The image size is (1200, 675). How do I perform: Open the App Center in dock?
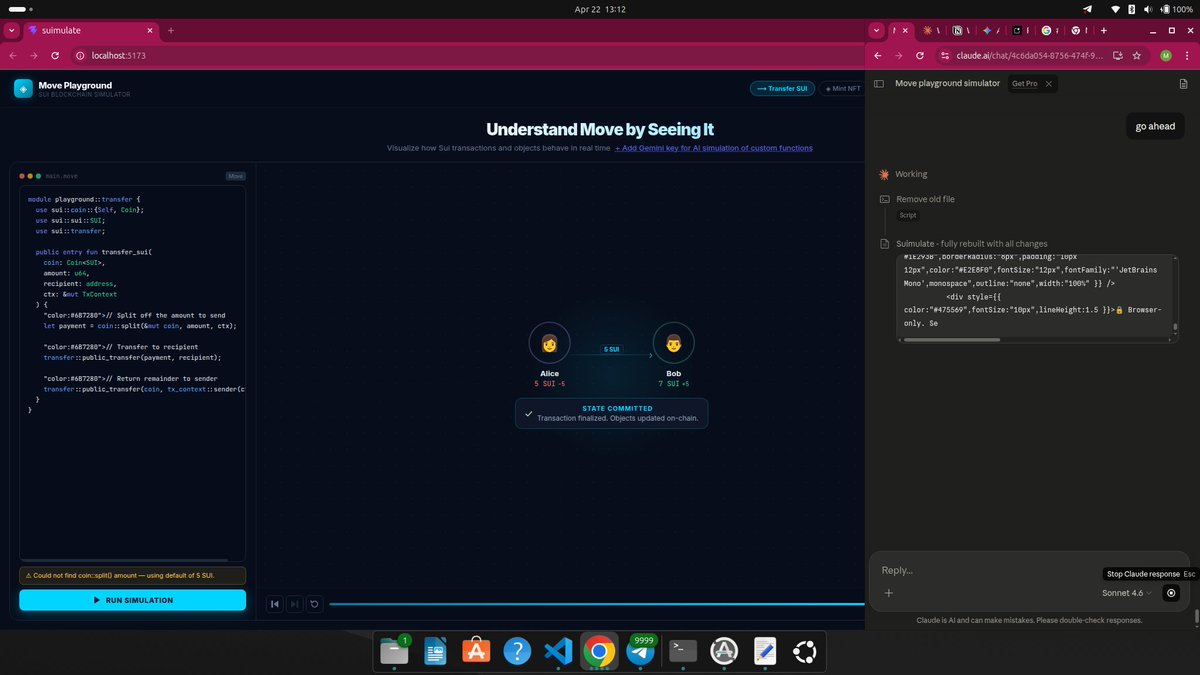[x=476, y=652]
